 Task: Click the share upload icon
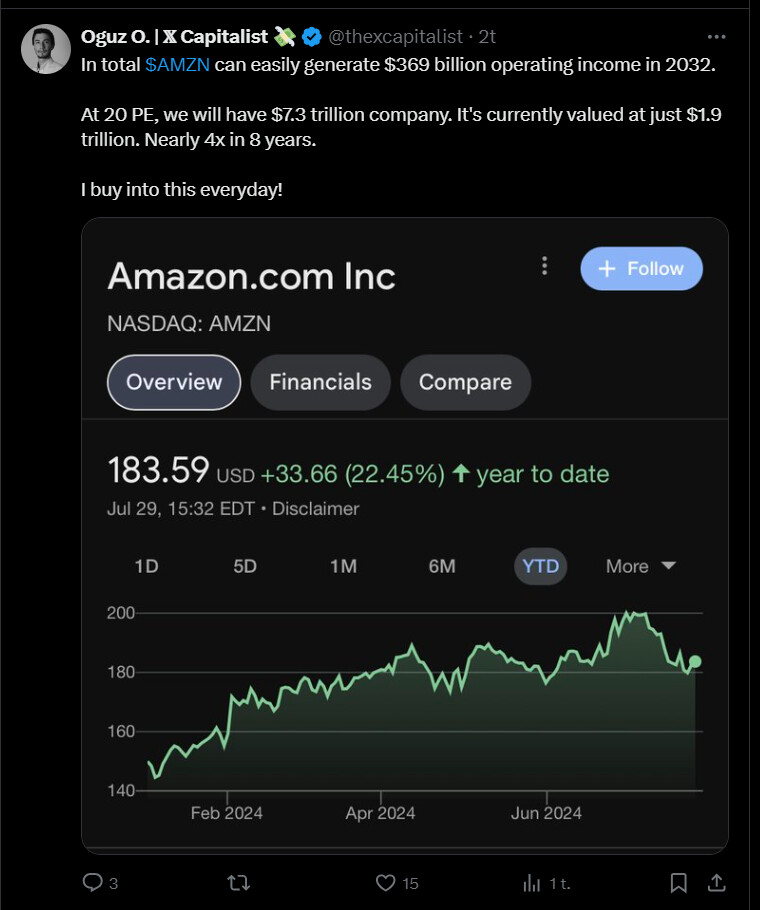point(716,883)
